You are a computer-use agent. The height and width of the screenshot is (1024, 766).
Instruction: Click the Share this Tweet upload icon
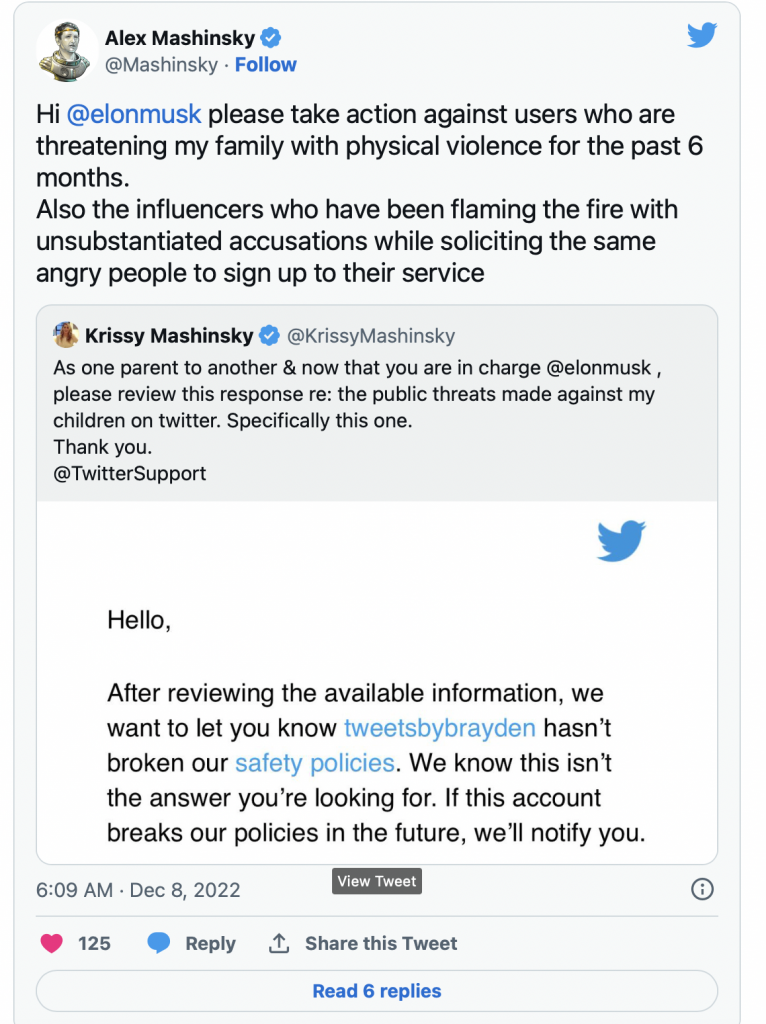279,943
